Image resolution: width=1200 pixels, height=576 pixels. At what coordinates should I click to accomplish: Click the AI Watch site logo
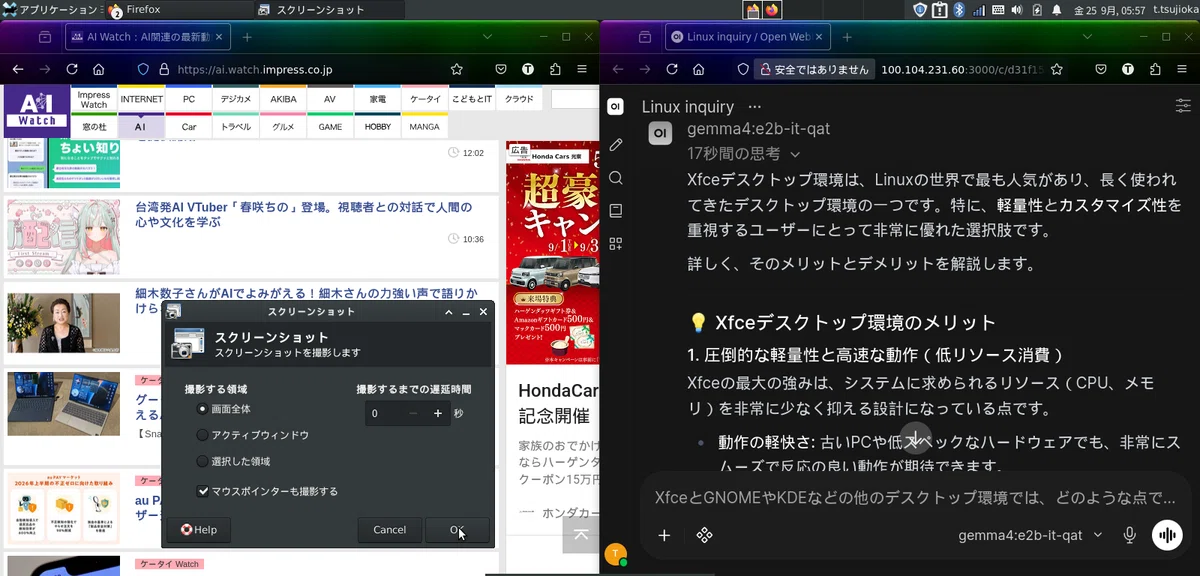click(37, 112)
